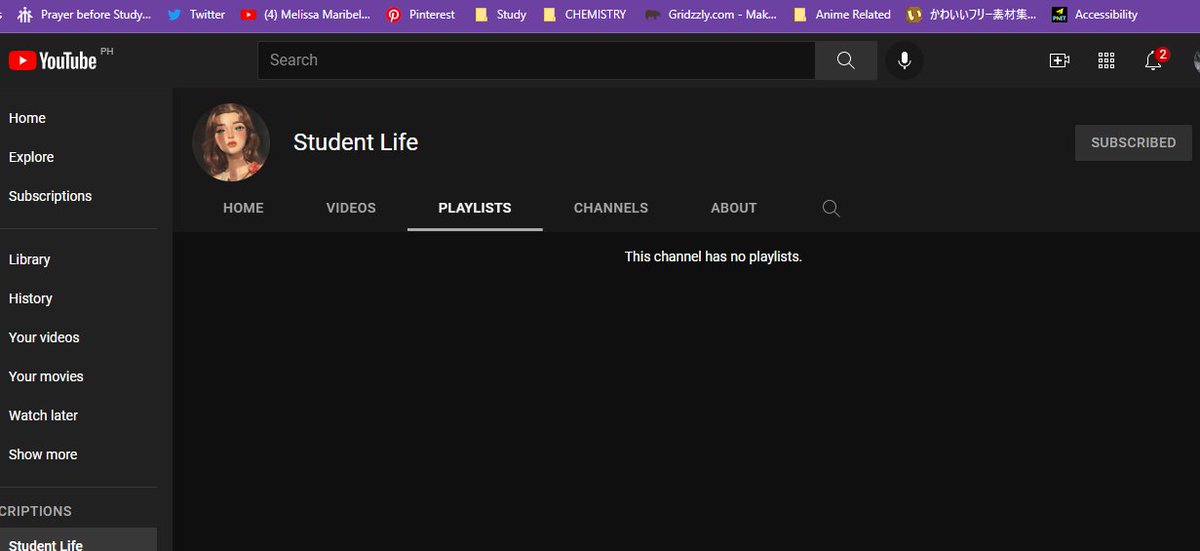The height and width of the screenshot is (551, 1200).
Task: Expand the Anime Related bookmarks folder
Action: click(842, 14)
